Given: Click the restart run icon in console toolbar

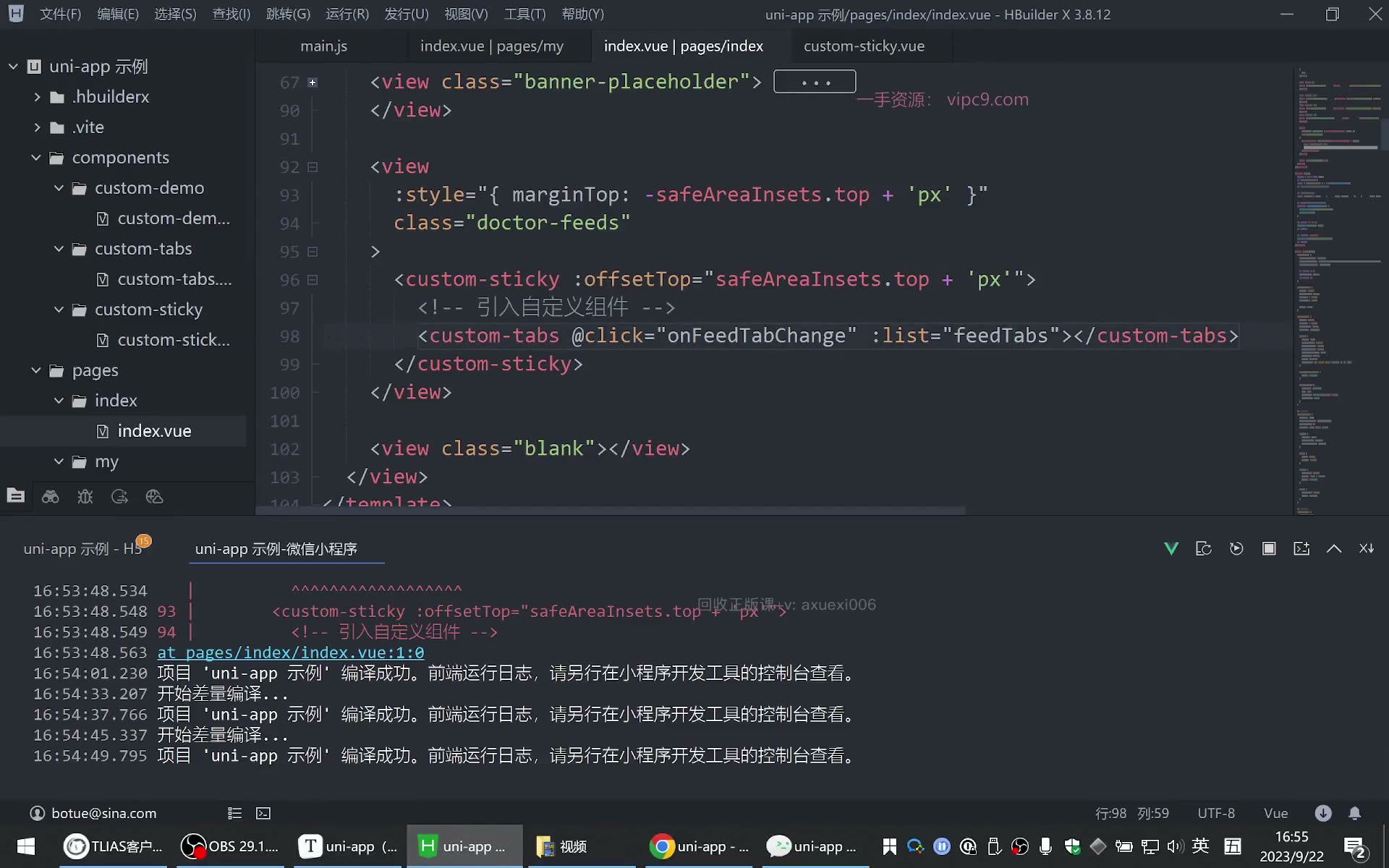Looking at the screenshot, I should (x=1236, y=548).
